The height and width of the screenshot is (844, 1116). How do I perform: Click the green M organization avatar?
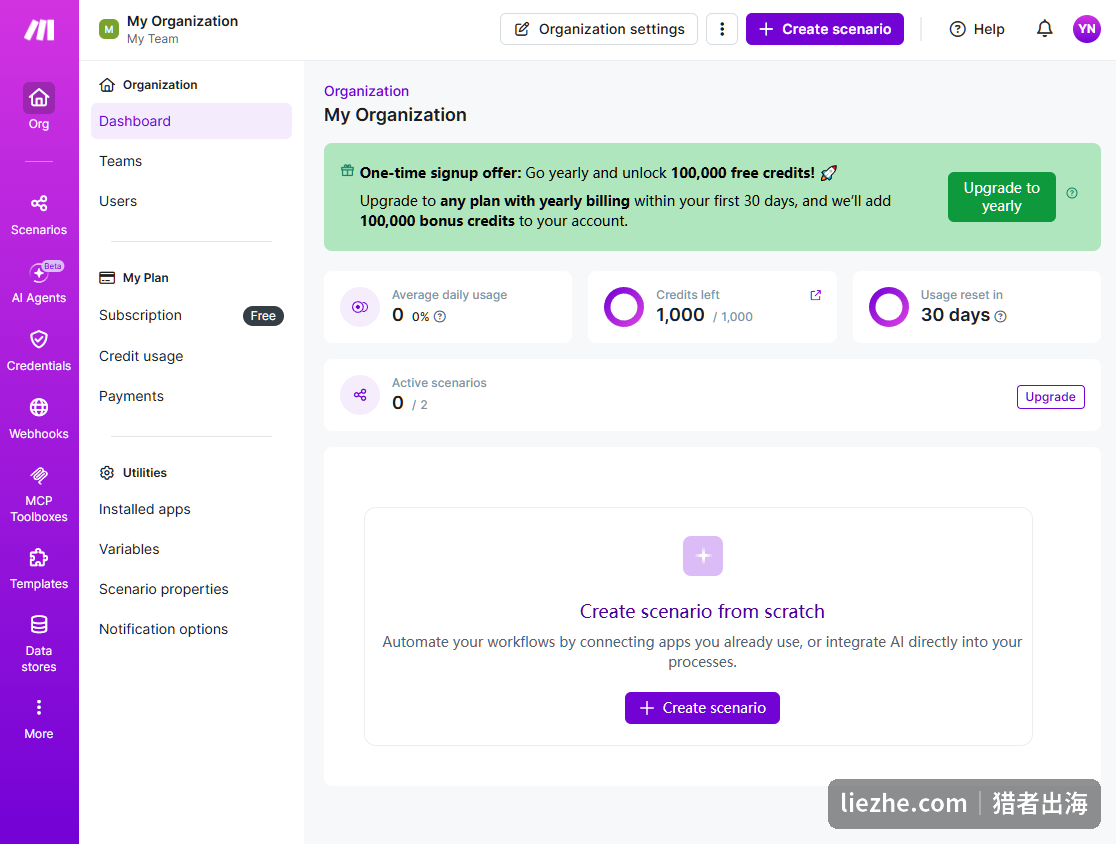[x=108, y=29]
